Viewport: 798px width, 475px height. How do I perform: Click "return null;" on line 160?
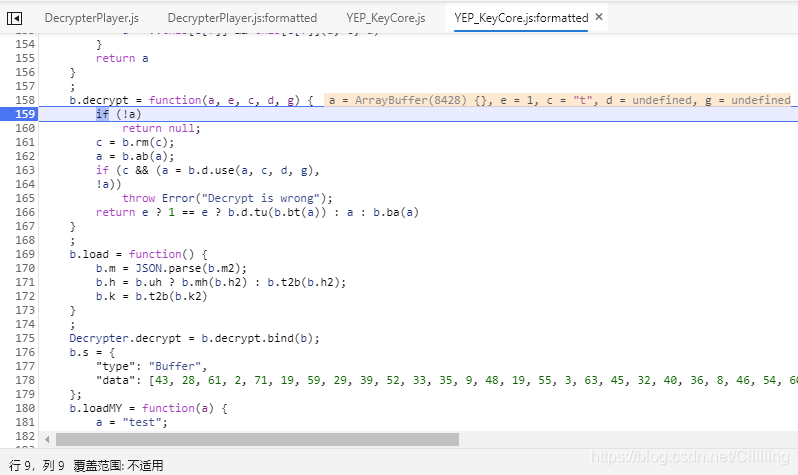(161, 128)
